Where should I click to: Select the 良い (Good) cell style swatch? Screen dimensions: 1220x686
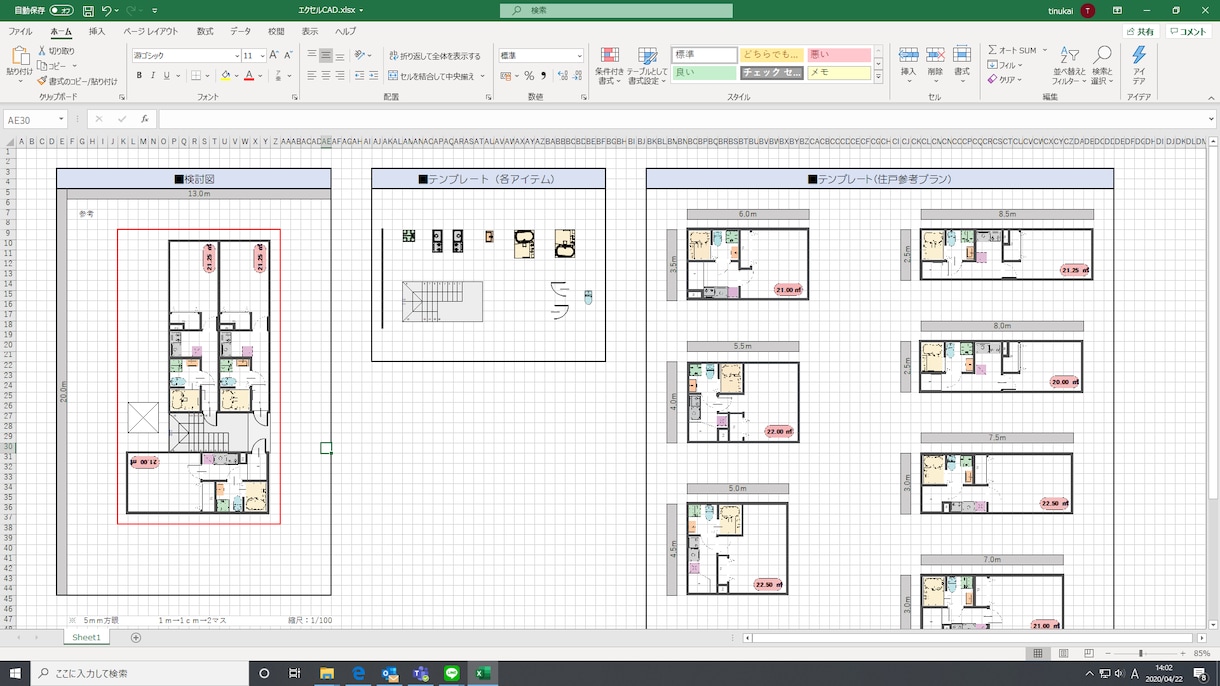(704, 73)
